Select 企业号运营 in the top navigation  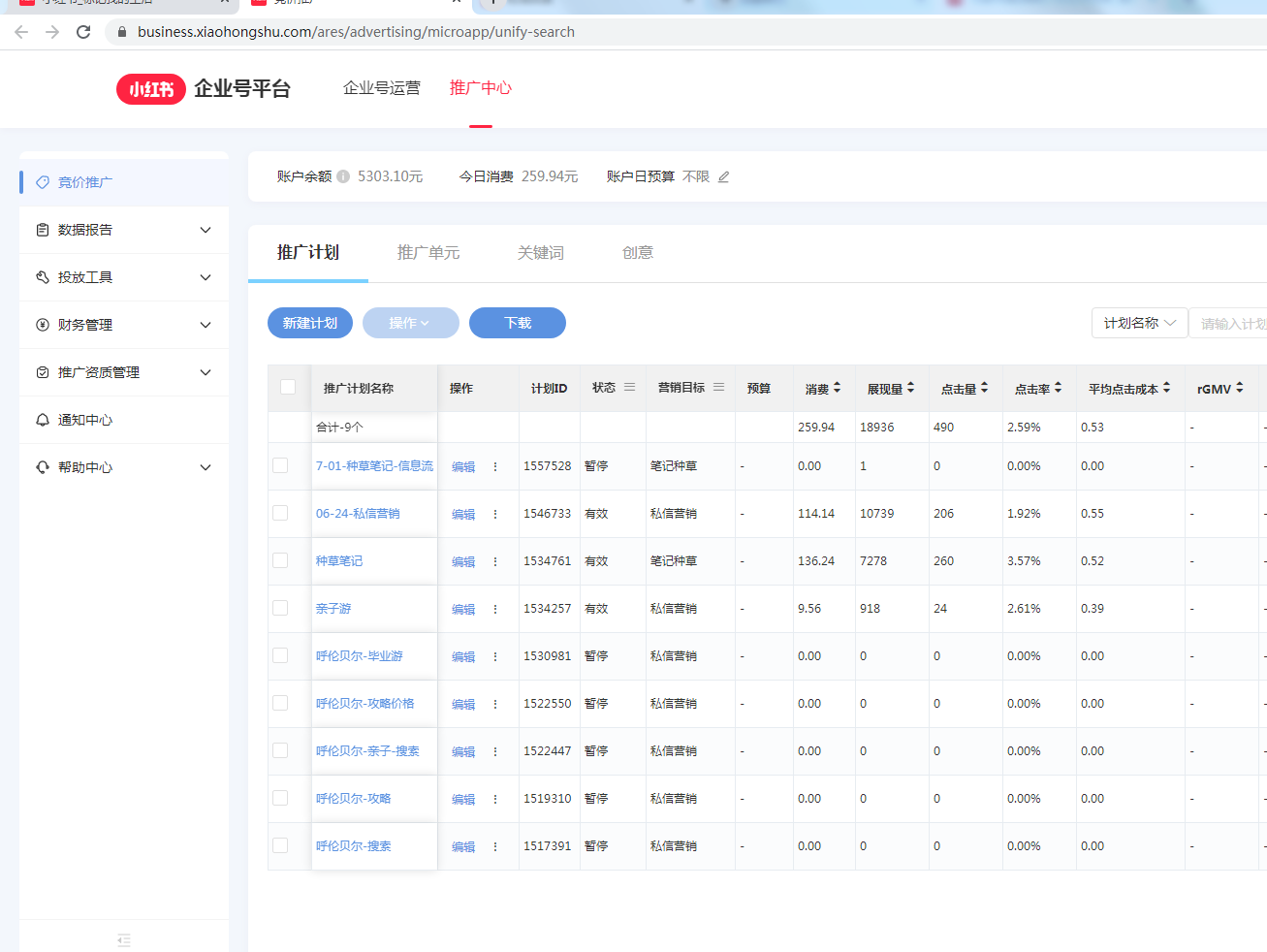click(382, 88)
